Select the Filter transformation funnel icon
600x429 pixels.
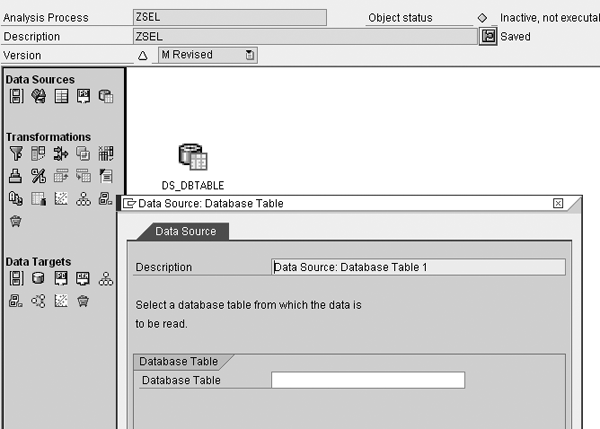tap(15, 154)
